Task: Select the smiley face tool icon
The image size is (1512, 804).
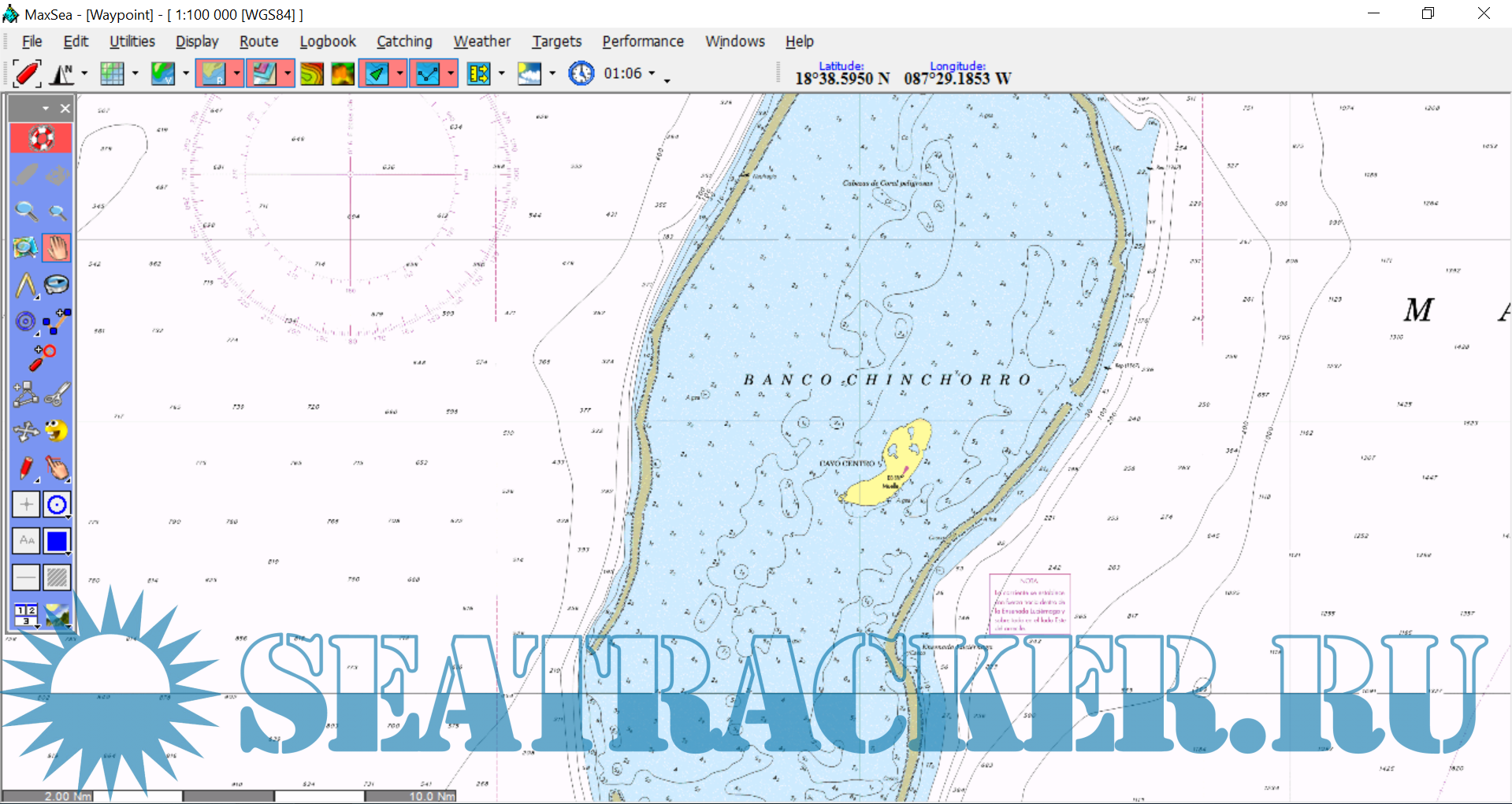Action: coord(57,431)
